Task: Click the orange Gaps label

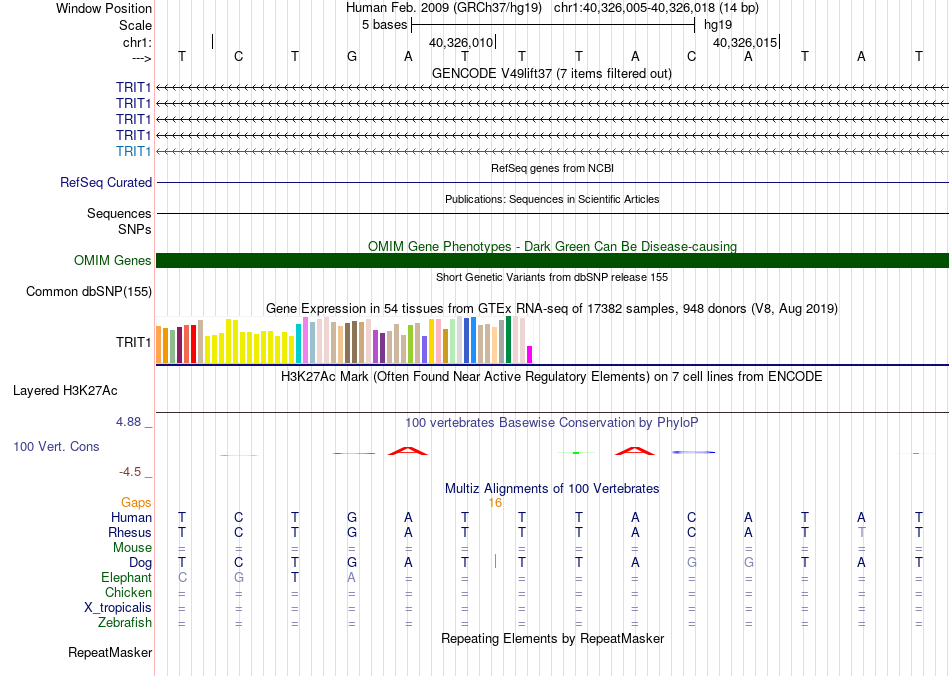Action: click(x=136, y=502)
